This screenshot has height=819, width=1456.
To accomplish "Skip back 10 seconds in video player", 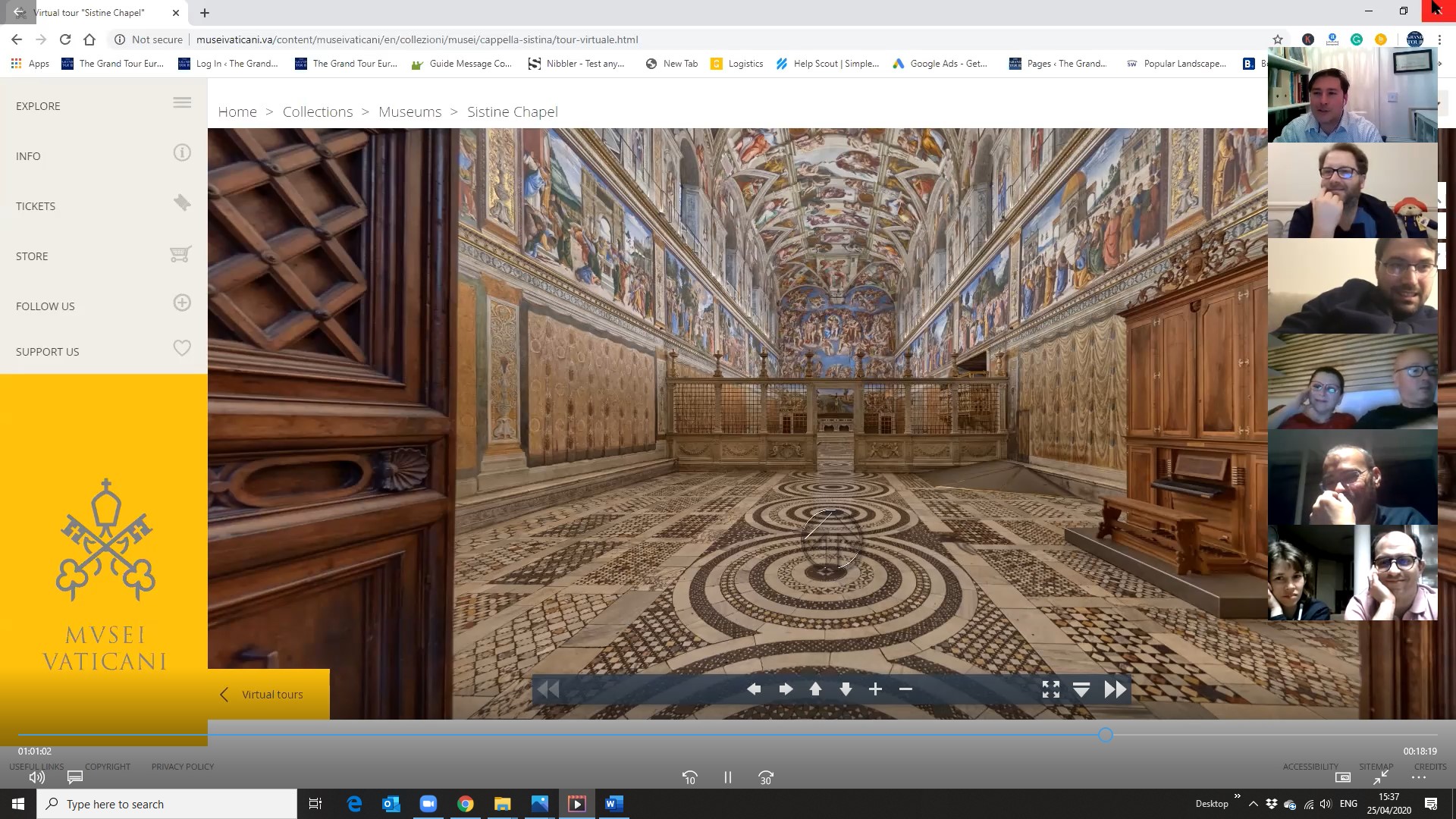I will tap(689, 777).
